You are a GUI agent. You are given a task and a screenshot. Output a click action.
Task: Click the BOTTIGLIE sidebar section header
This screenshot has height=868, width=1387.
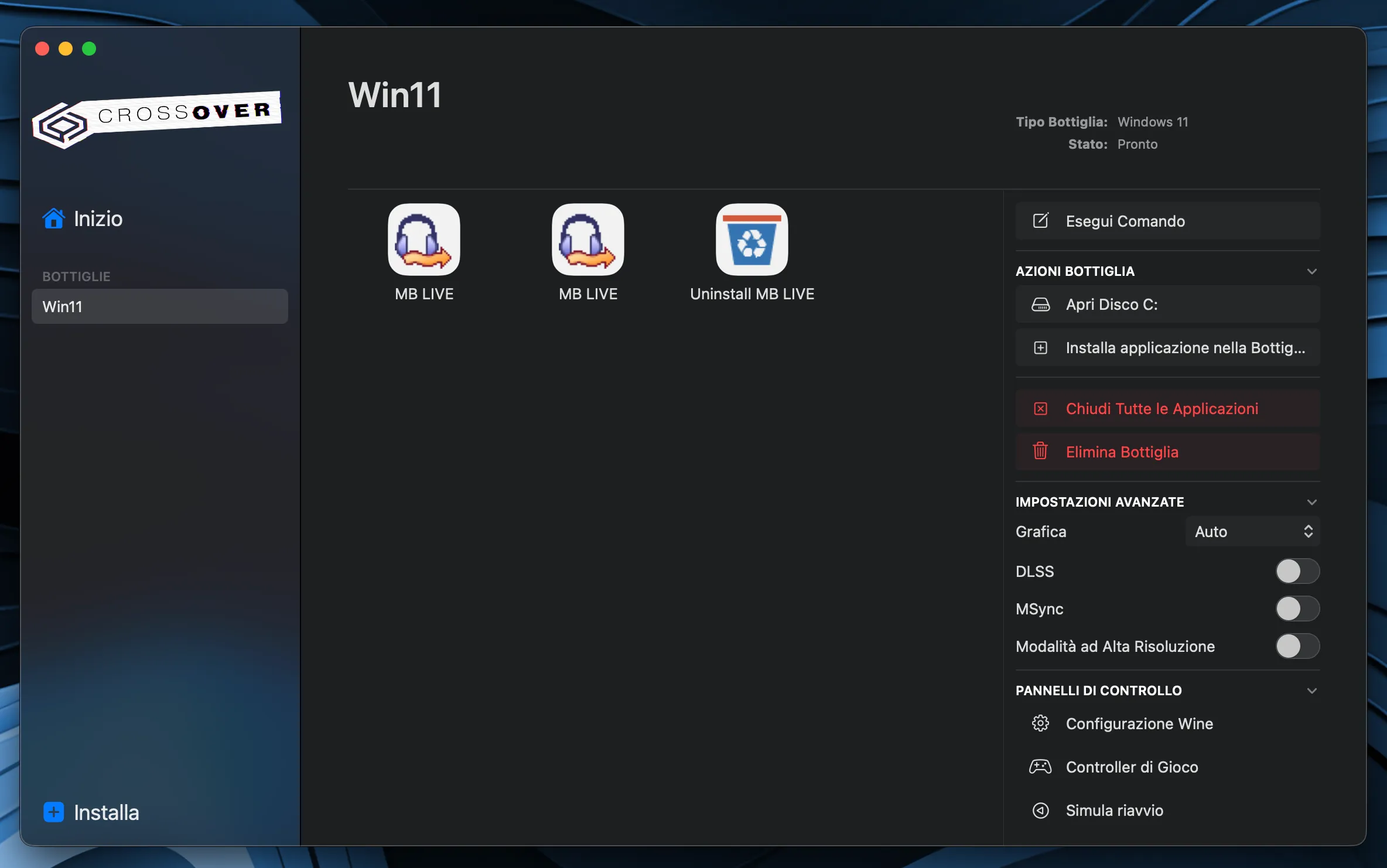pos(76,276)
